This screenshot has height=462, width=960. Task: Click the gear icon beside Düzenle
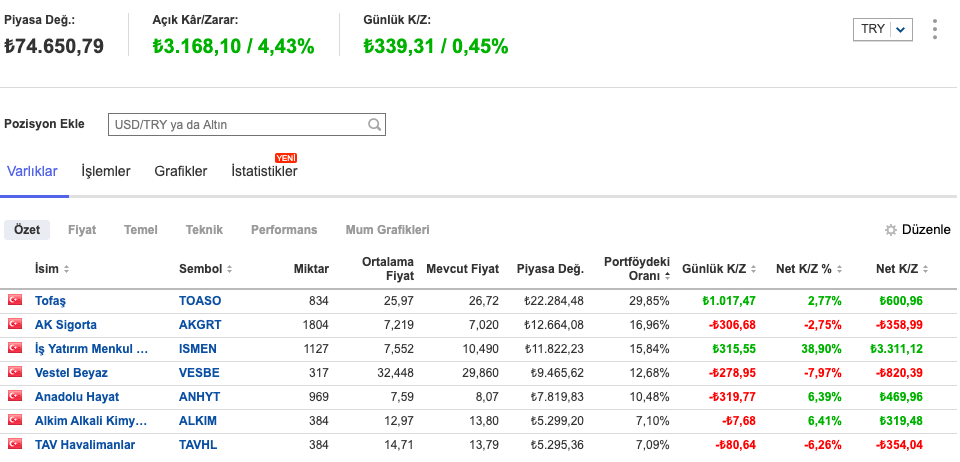pos(890,230)
